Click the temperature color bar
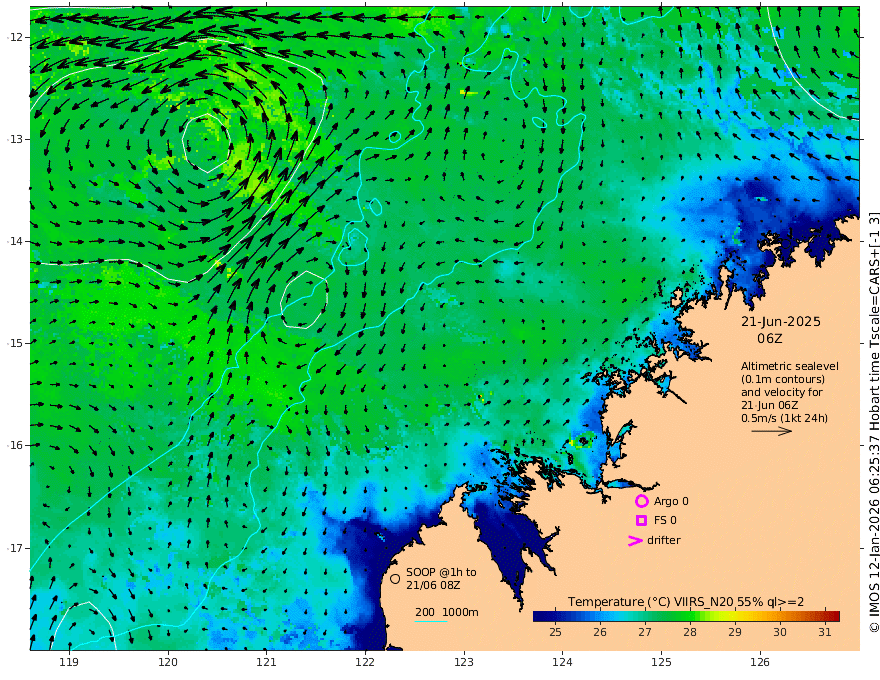The width and height of the screenshot is (880, 680). pos(686,616)
